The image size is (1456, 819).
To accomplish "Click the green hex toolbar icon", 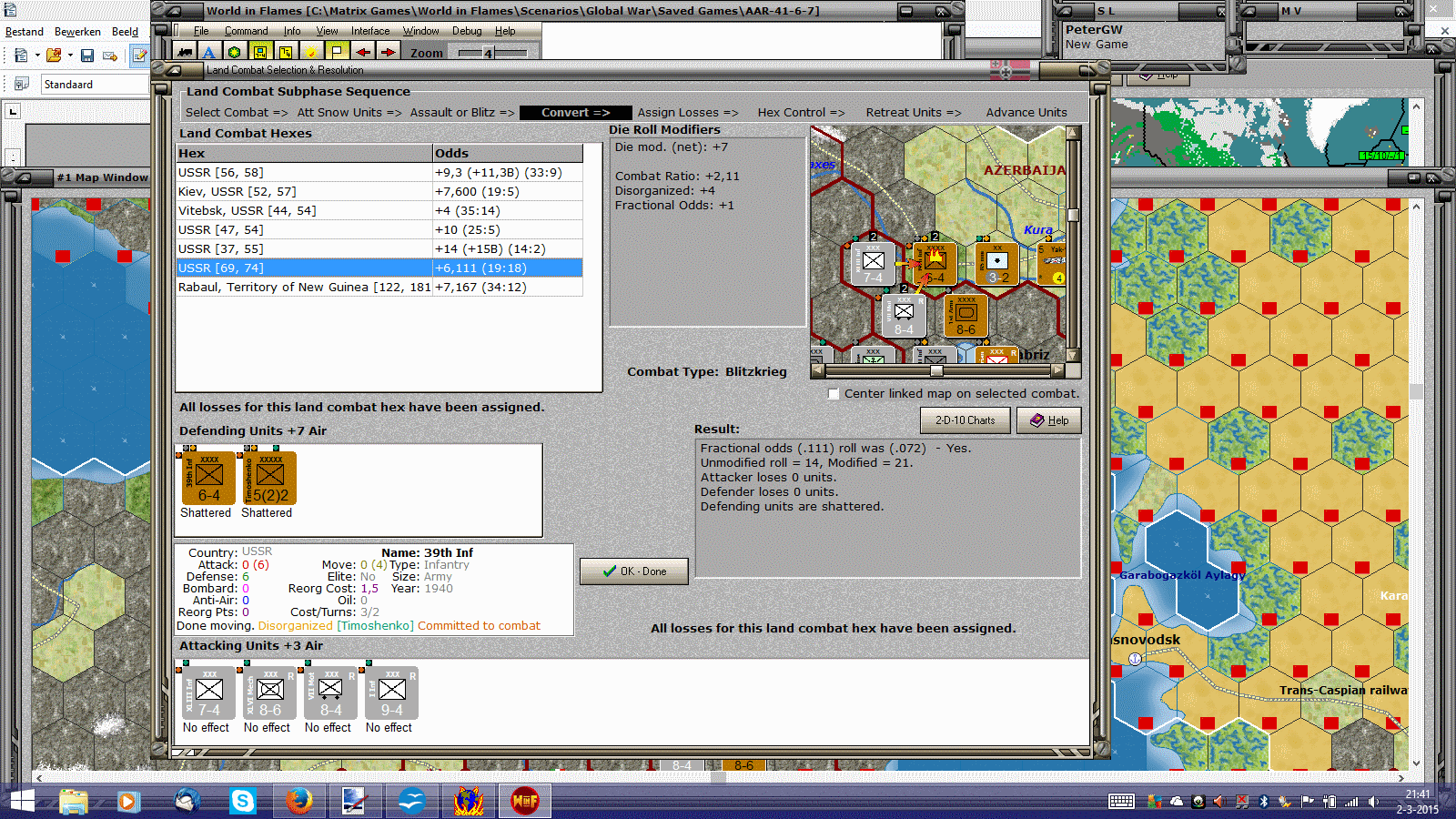I will (234, 52).
